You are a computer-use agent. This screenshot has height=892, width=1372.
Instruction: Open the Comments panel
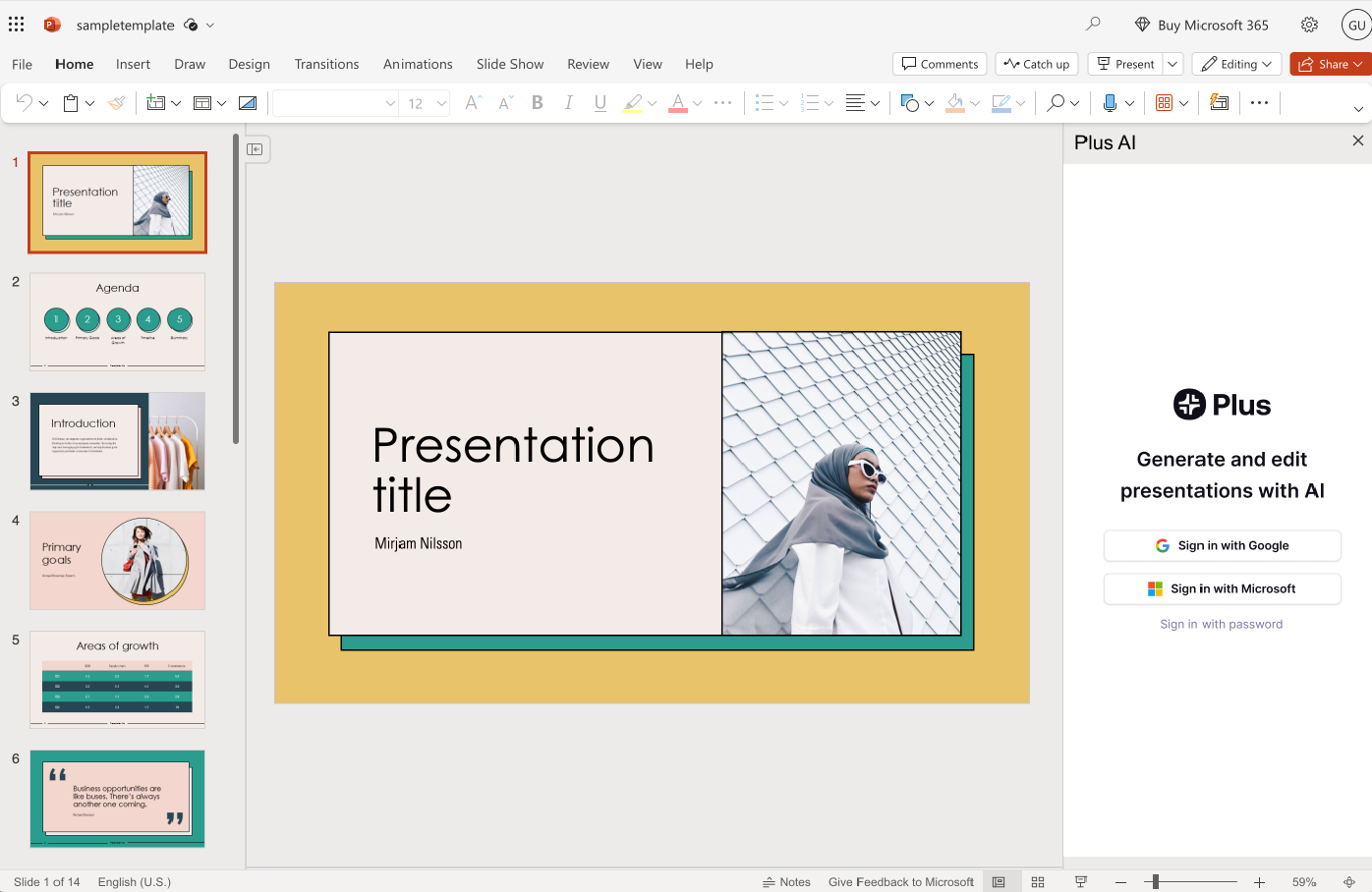tap(940, 63)
